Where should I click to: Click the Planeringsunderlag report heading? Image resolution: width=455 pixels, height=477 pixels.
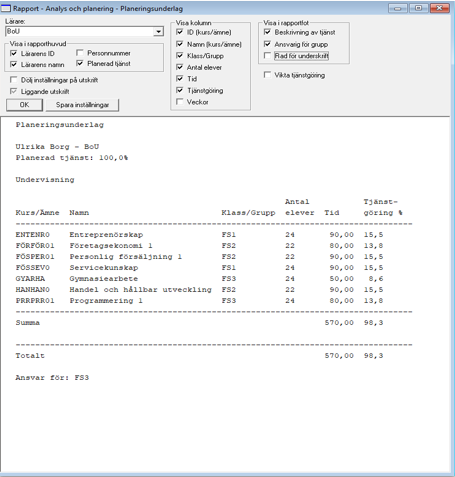point(60,125)
